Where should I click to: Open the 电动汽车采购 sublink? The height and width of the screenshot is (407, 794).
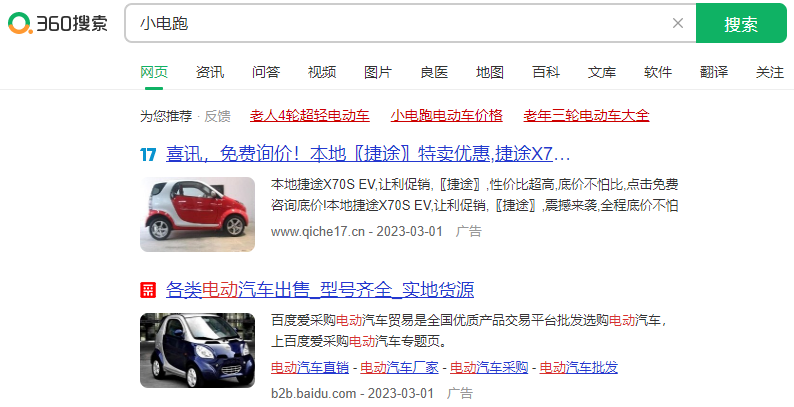489,368
